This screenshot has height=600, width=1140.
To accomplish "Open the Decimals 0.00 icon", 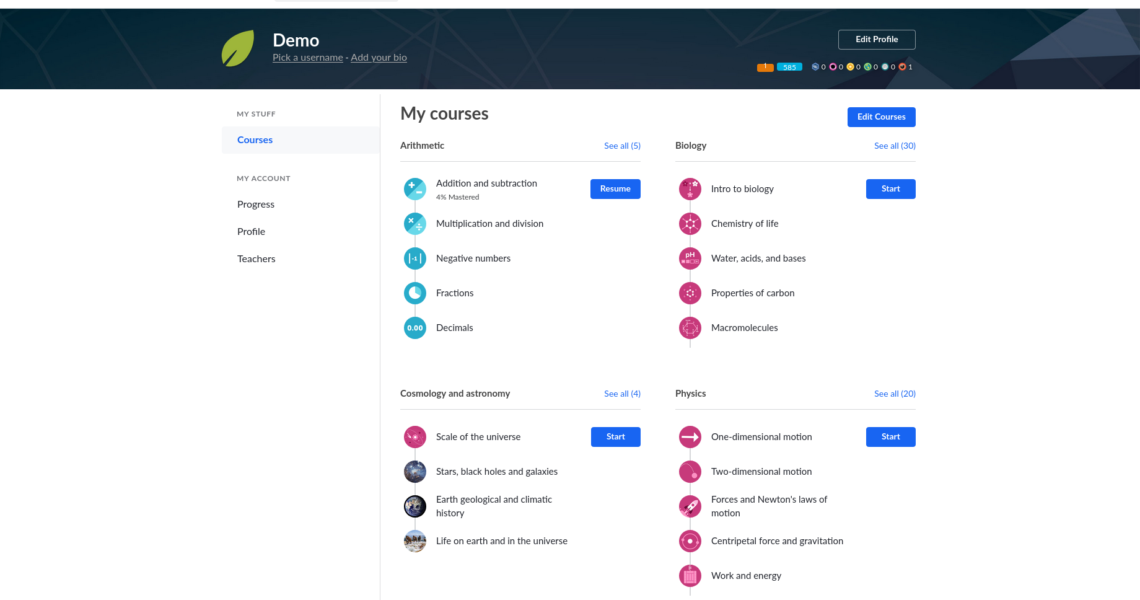I will click(x=415, y=328).
